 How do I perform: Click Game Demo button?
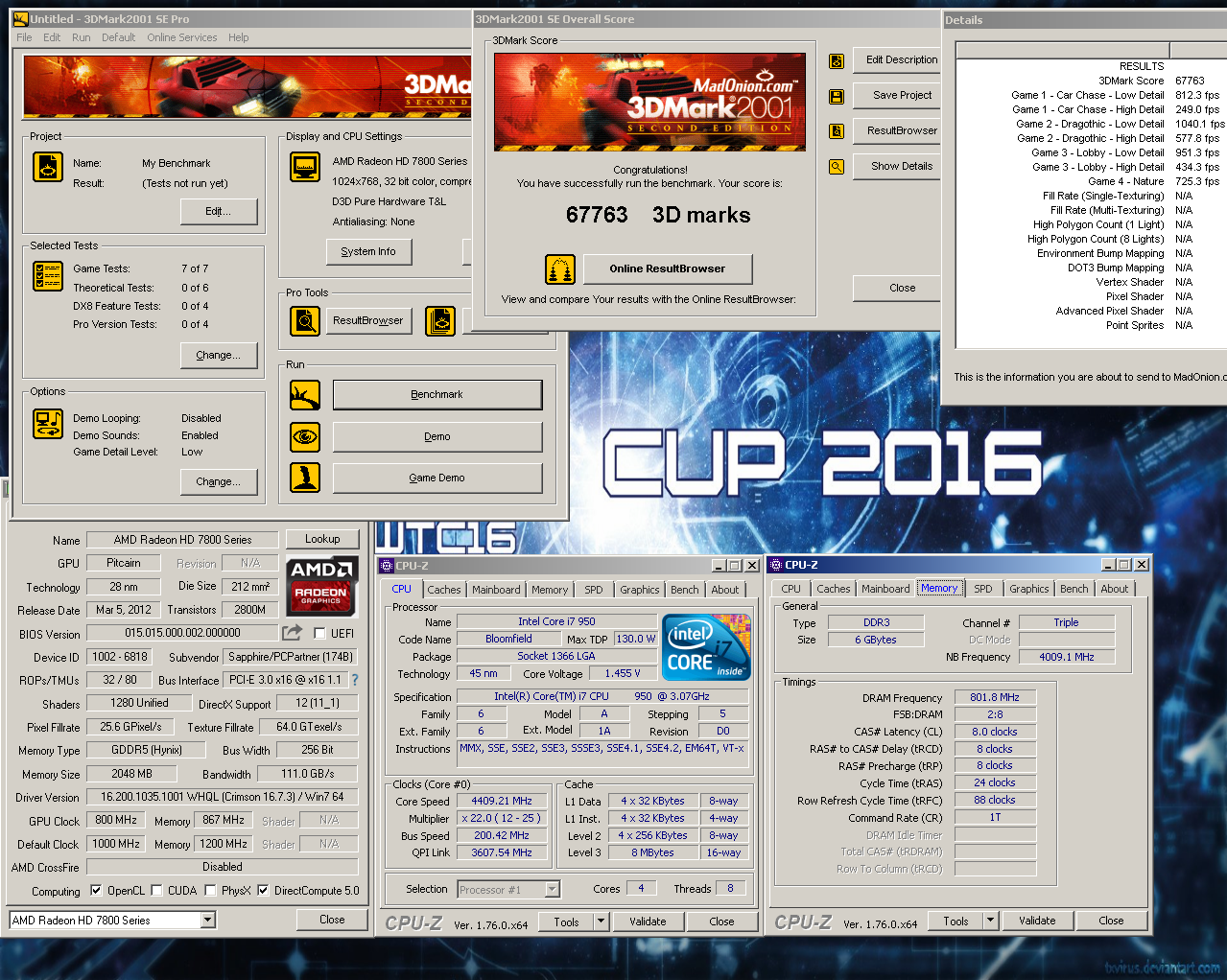coord(437,478)
